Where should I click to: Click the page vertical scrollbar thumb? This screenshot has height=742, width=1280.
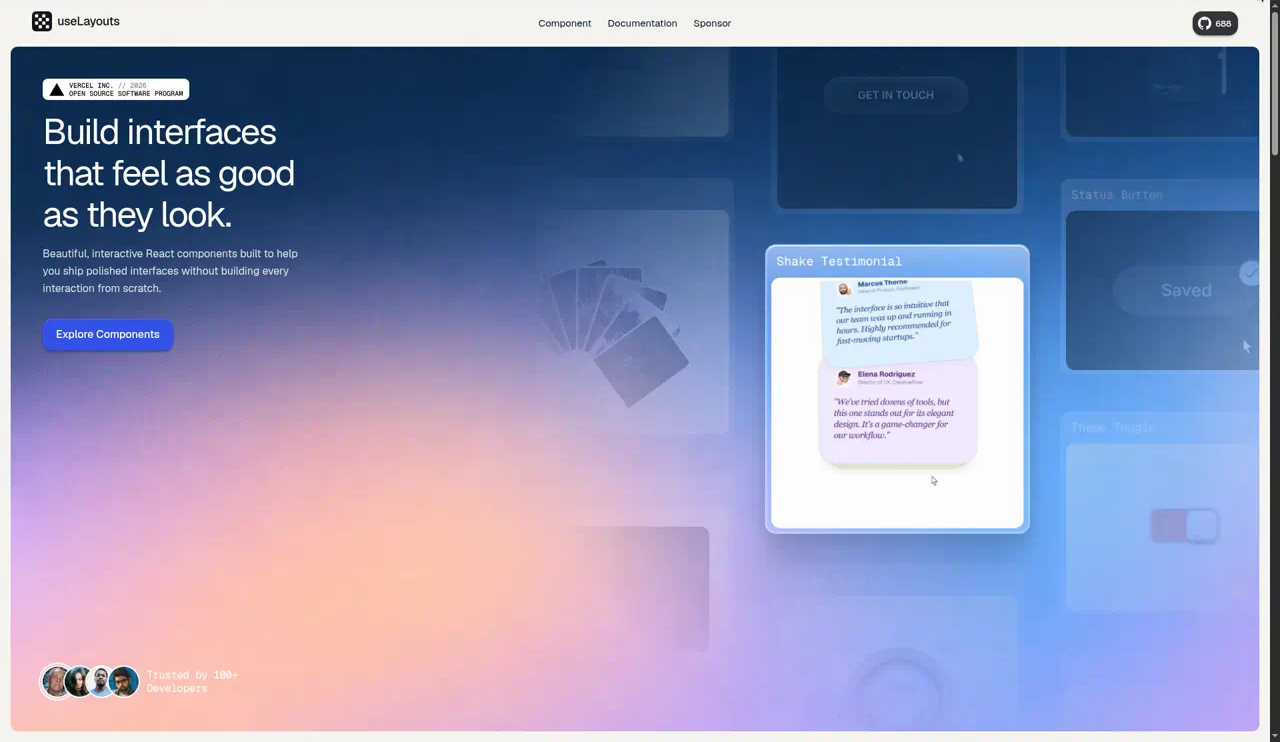[x=1274, y=85]
